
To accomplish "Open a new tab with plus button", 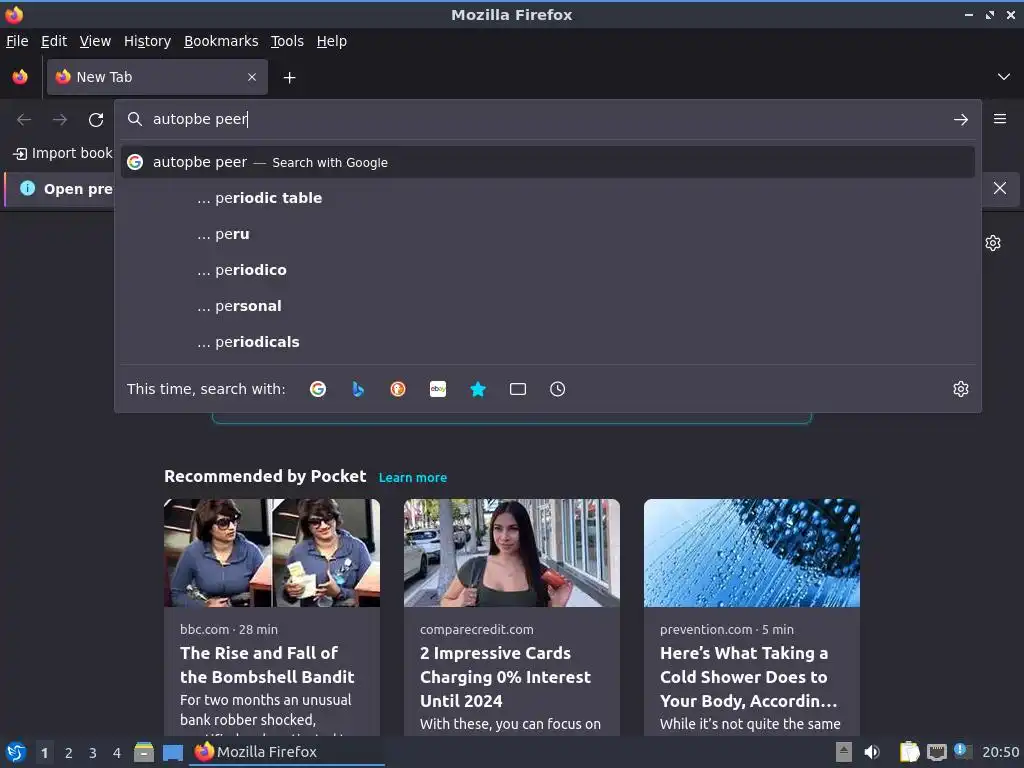I will [x=289, y=78].
